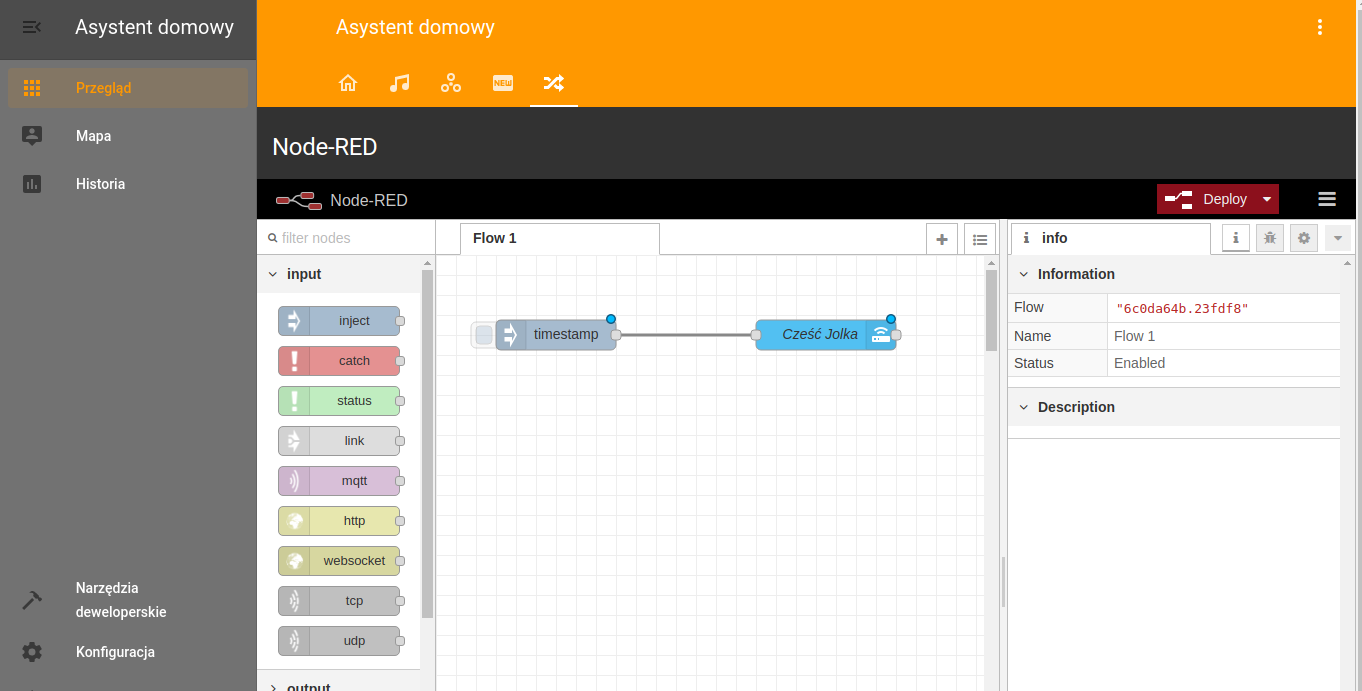The height and width of the screenshot is (691, 1362).
Task: Select the http palette node
Action: pos(339,521)
